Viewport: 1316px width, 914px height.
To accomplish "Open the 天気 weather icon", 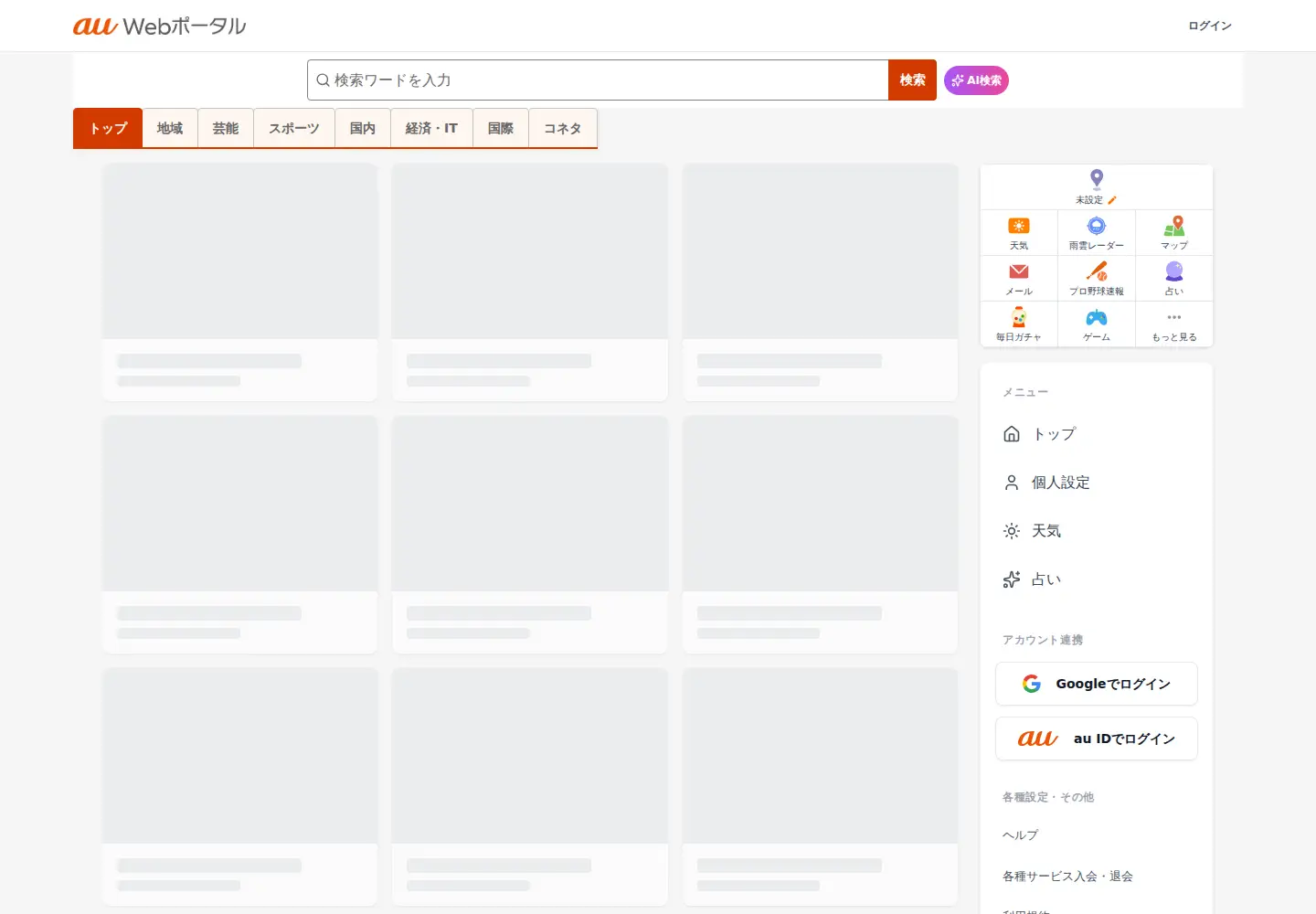I will point(1019,226).
